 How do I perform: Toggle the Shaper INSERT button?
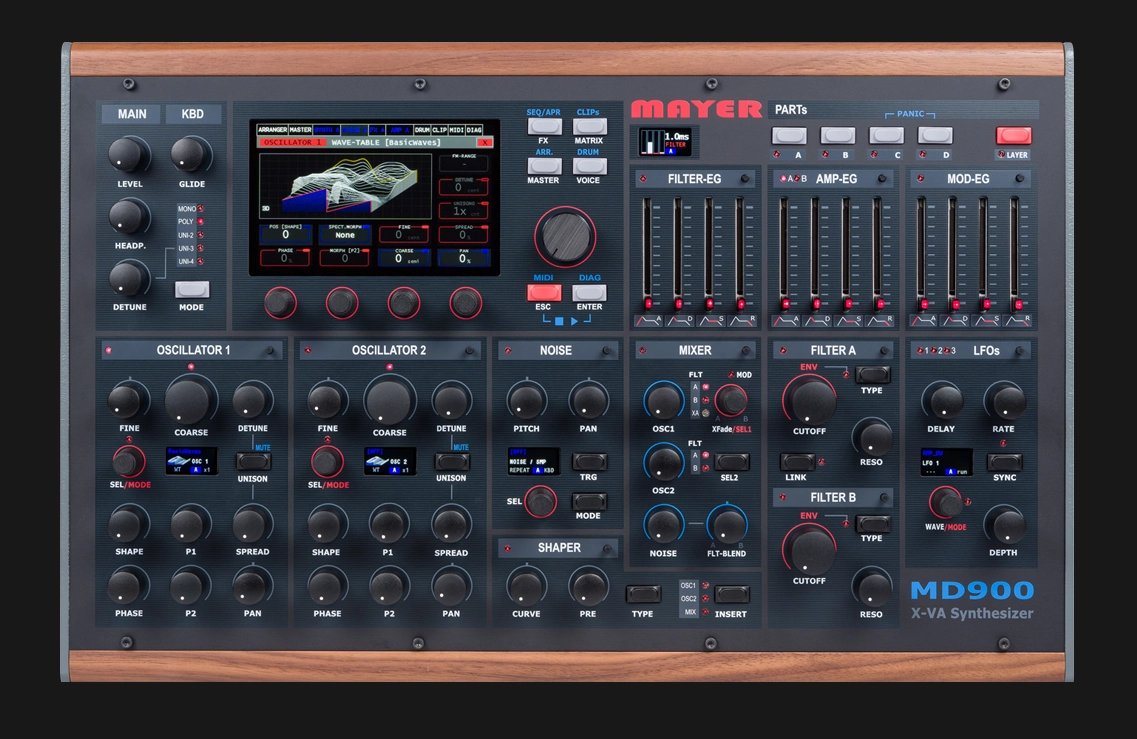point(731,595)
